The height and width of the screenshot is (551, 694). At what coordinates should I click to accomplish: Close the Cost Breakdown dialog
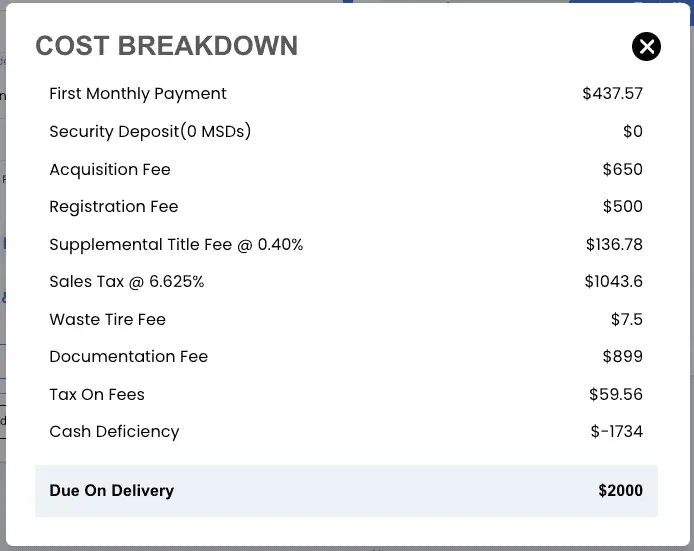coord(646,46)
